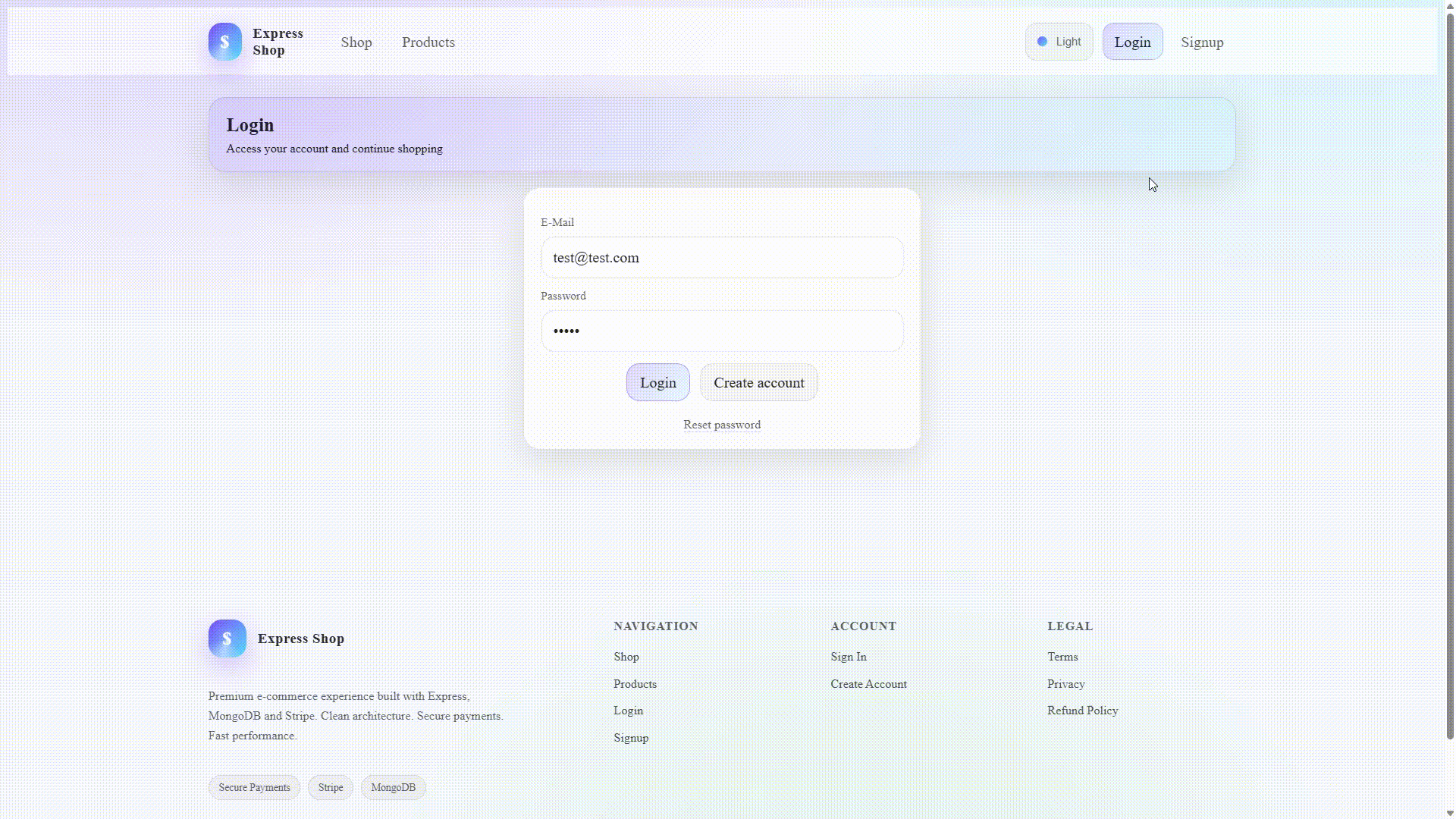Screen dimensions: 1456x819
Task: Toggle the Light theme switch
Action: point(1059,42)
